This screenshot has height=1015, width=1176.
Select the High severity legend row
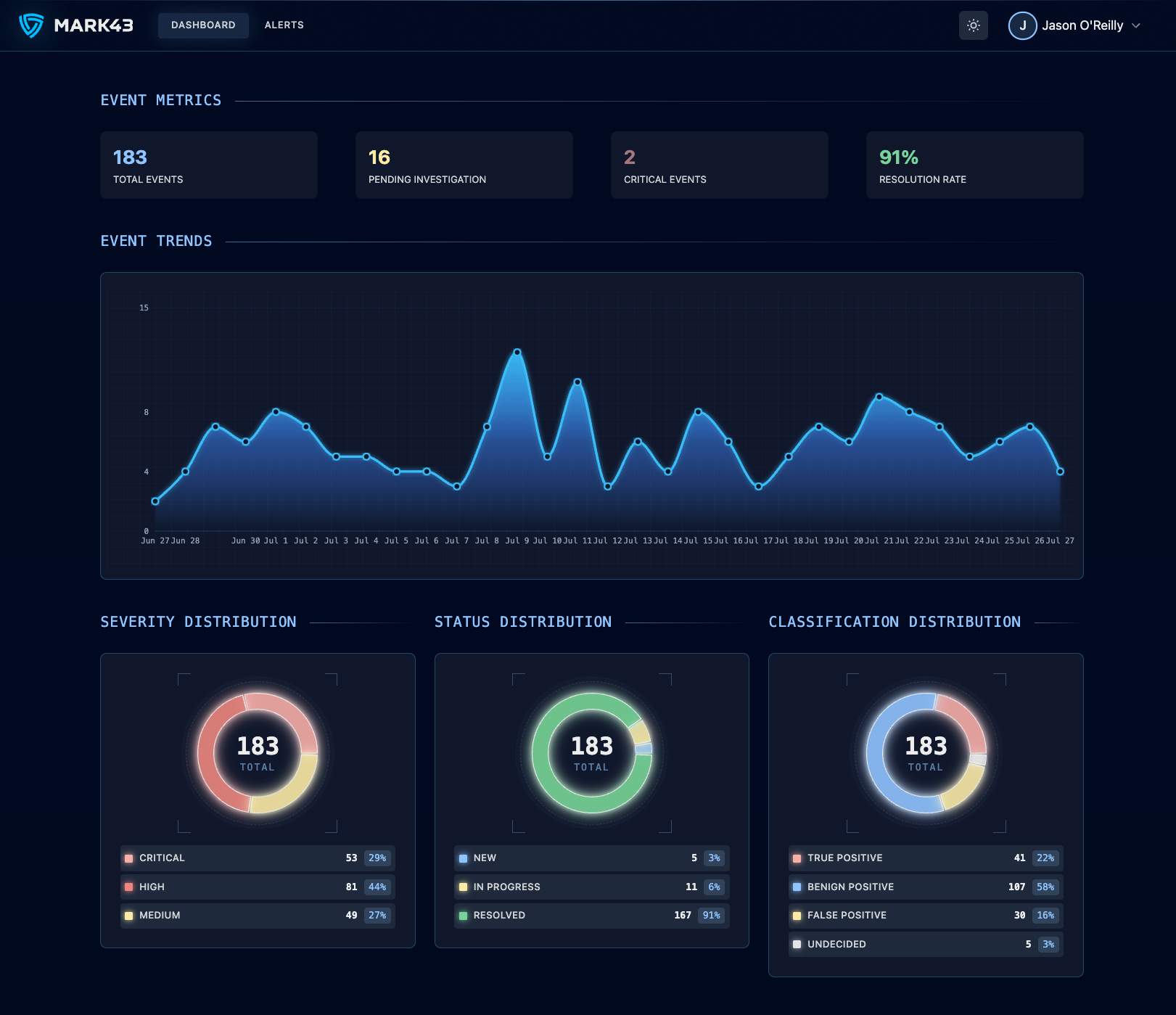258,887
